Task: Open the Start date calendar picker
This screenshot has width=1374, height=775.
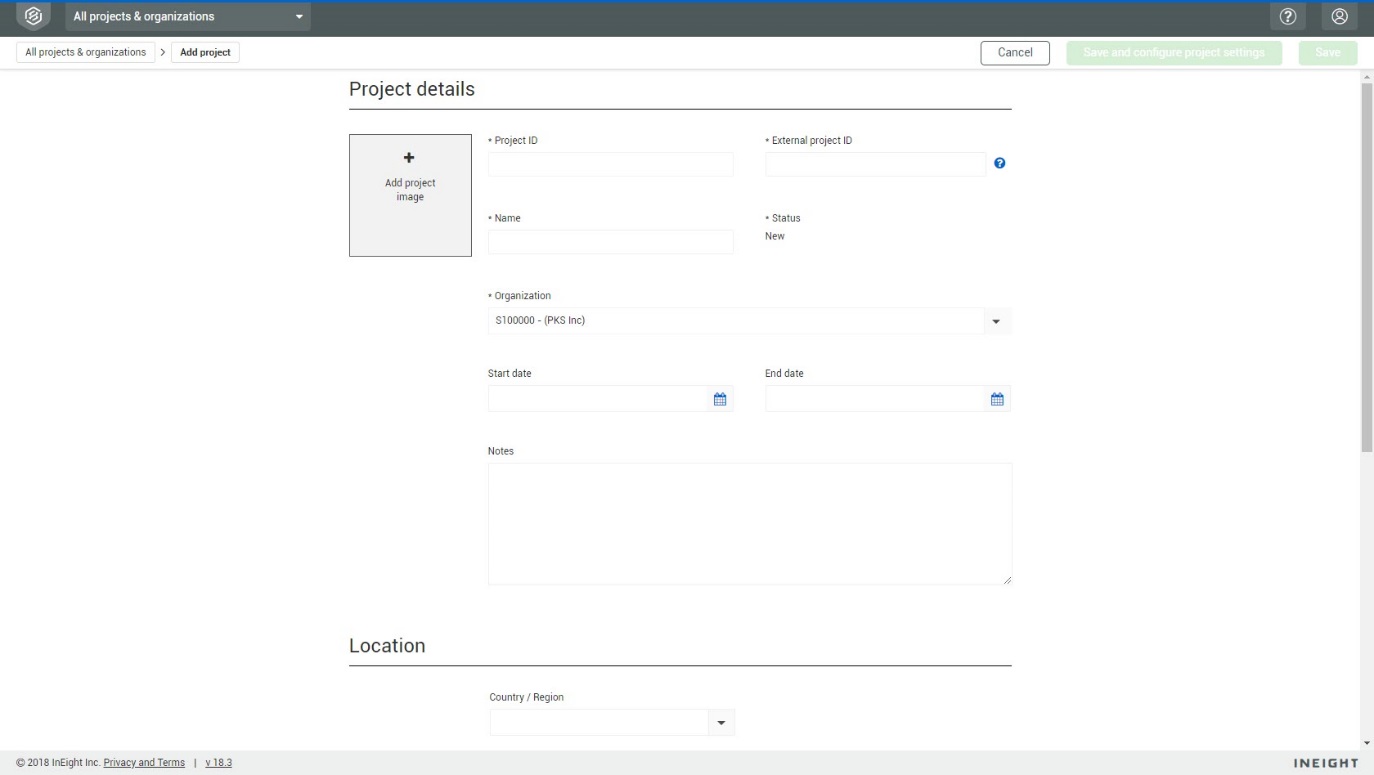Action: 719,398
